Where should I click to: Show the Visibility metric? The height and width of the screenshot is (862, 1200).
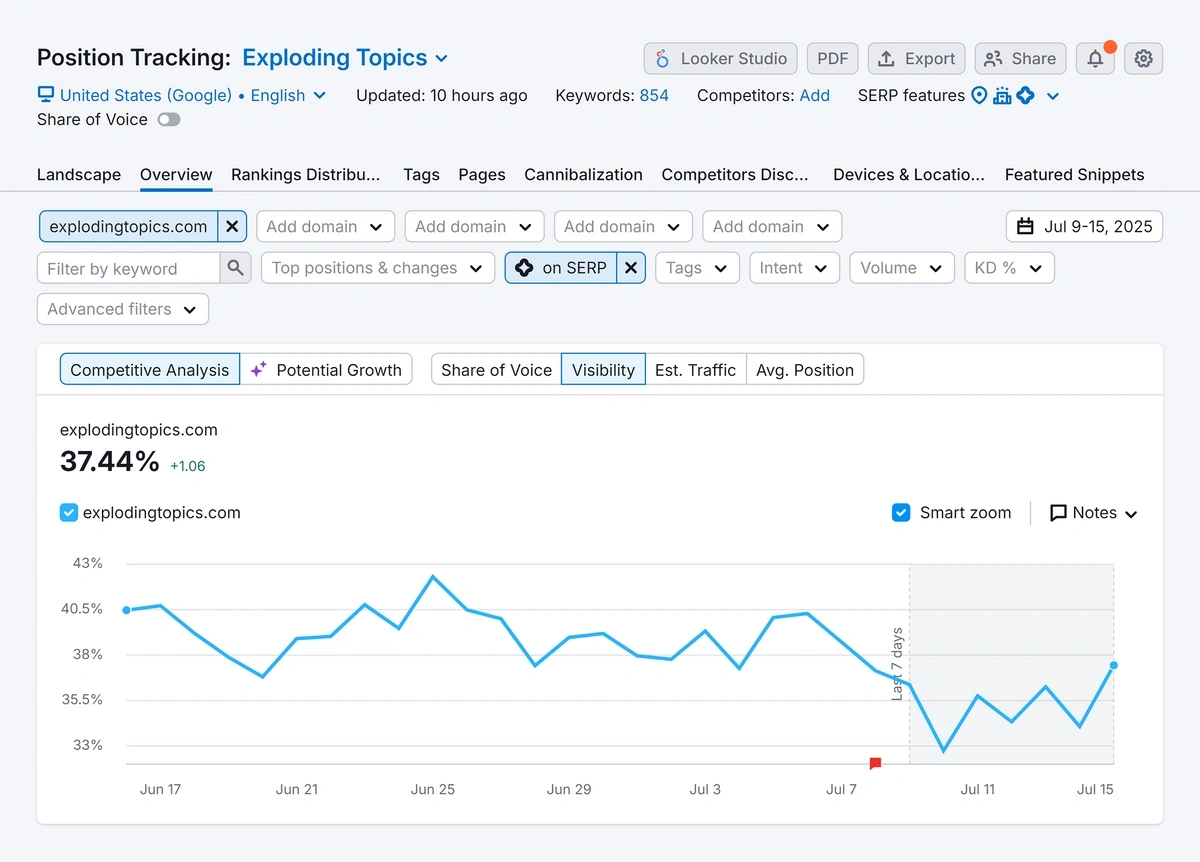(603, 369)
